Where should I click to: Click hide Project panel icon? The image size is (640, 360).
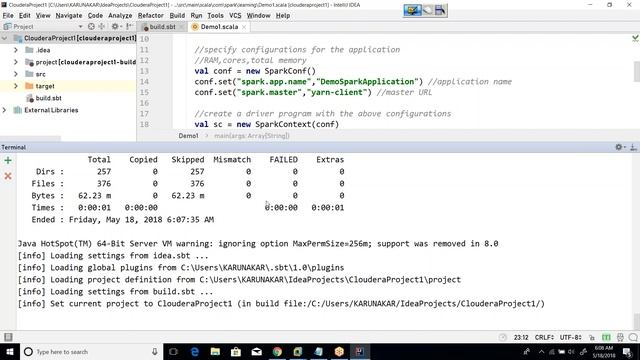[129, 27]
